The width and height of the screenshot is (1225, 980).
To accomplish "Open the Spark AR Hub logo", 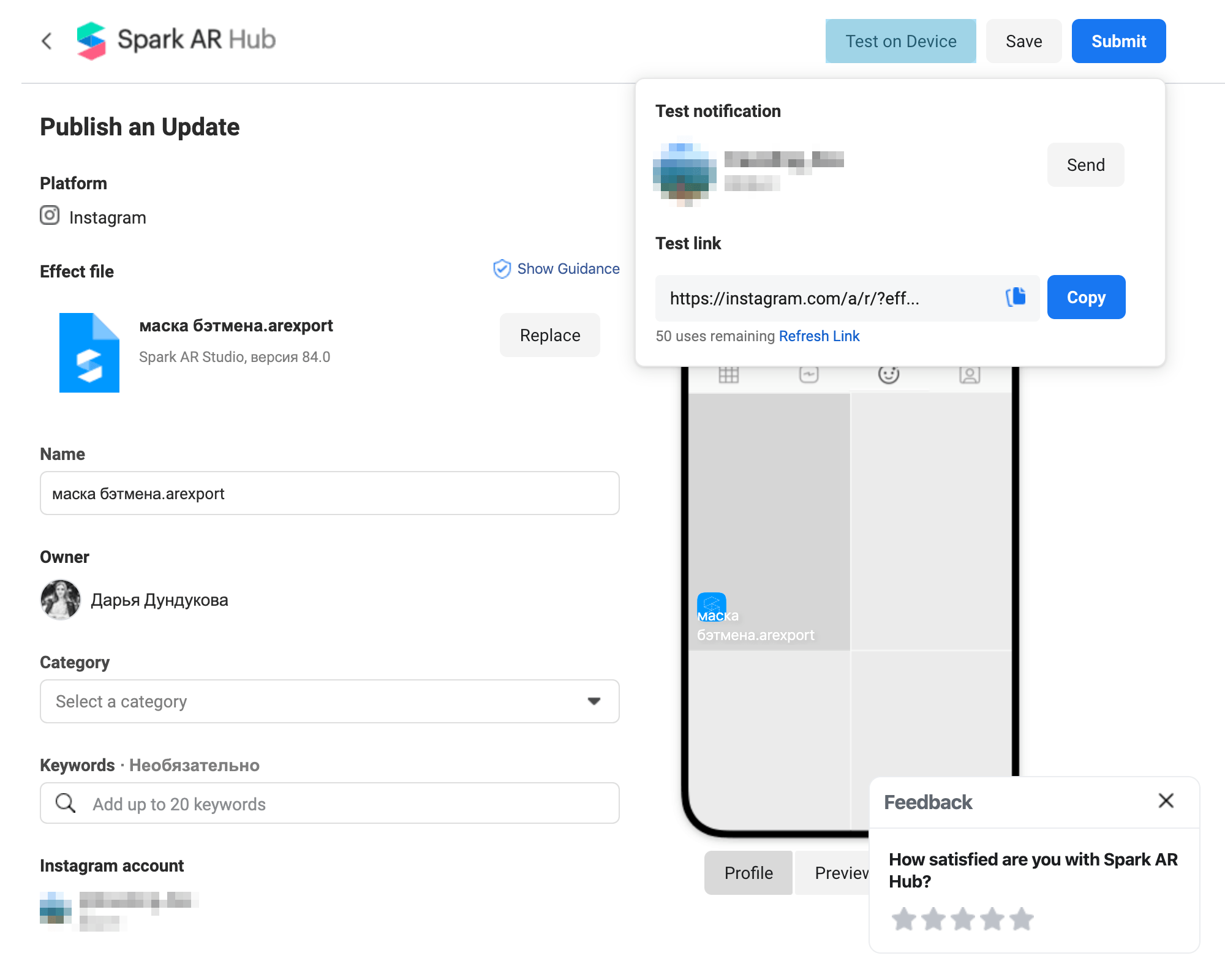I will pyautogui.click(x=176, y=40).
